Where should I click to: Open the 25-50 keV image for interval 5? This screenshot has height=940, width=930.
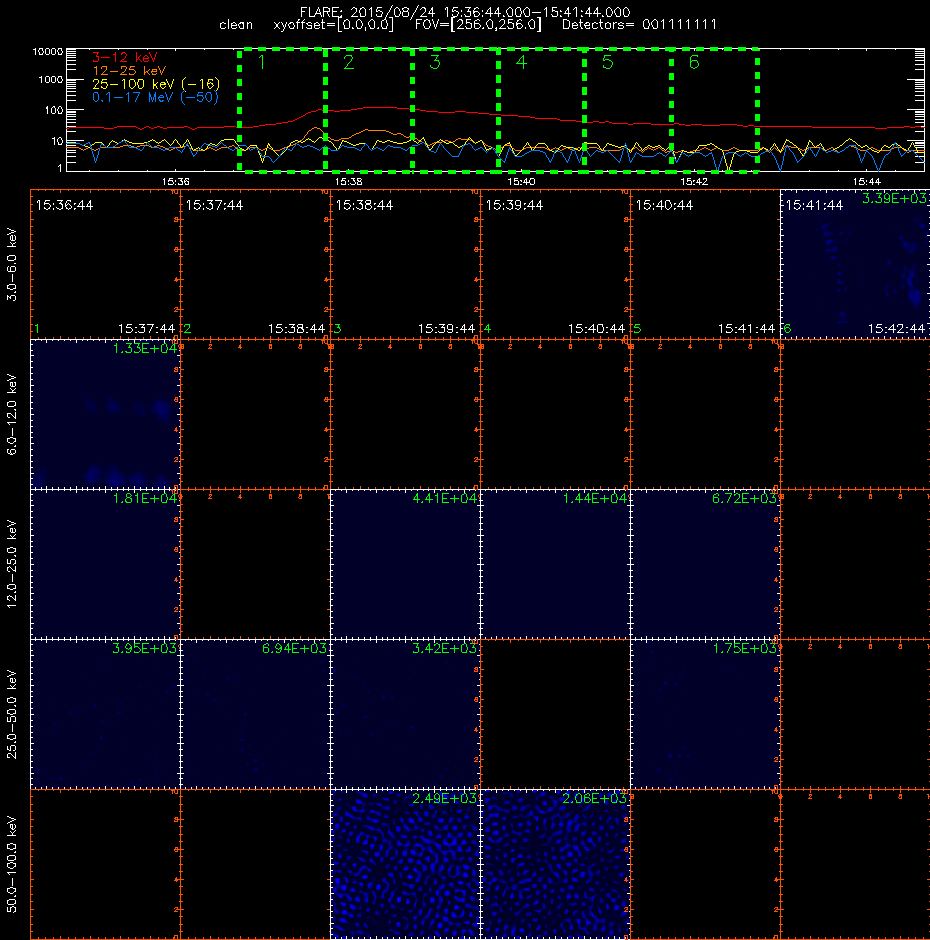[x=705, y=714]
